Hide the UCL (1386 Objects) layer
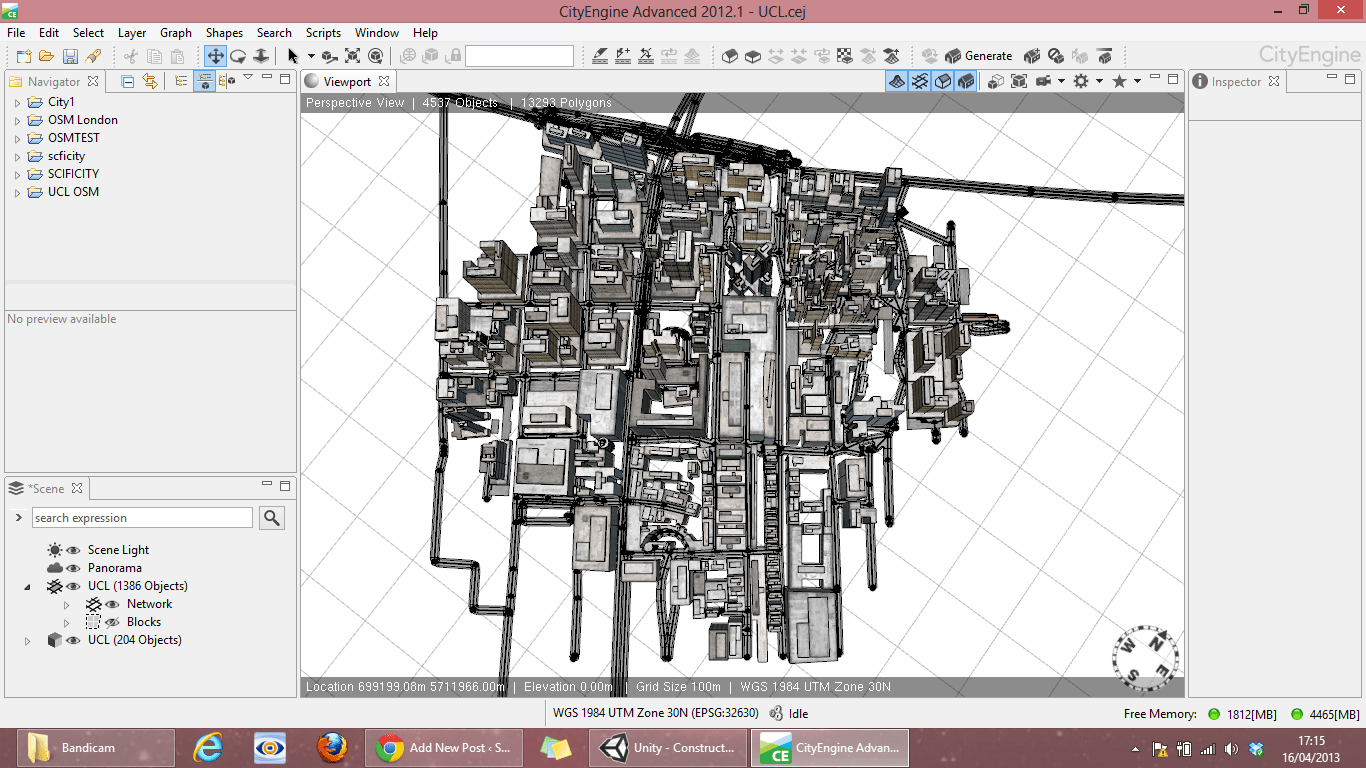The image size is (1366, 768). [73, 586]
